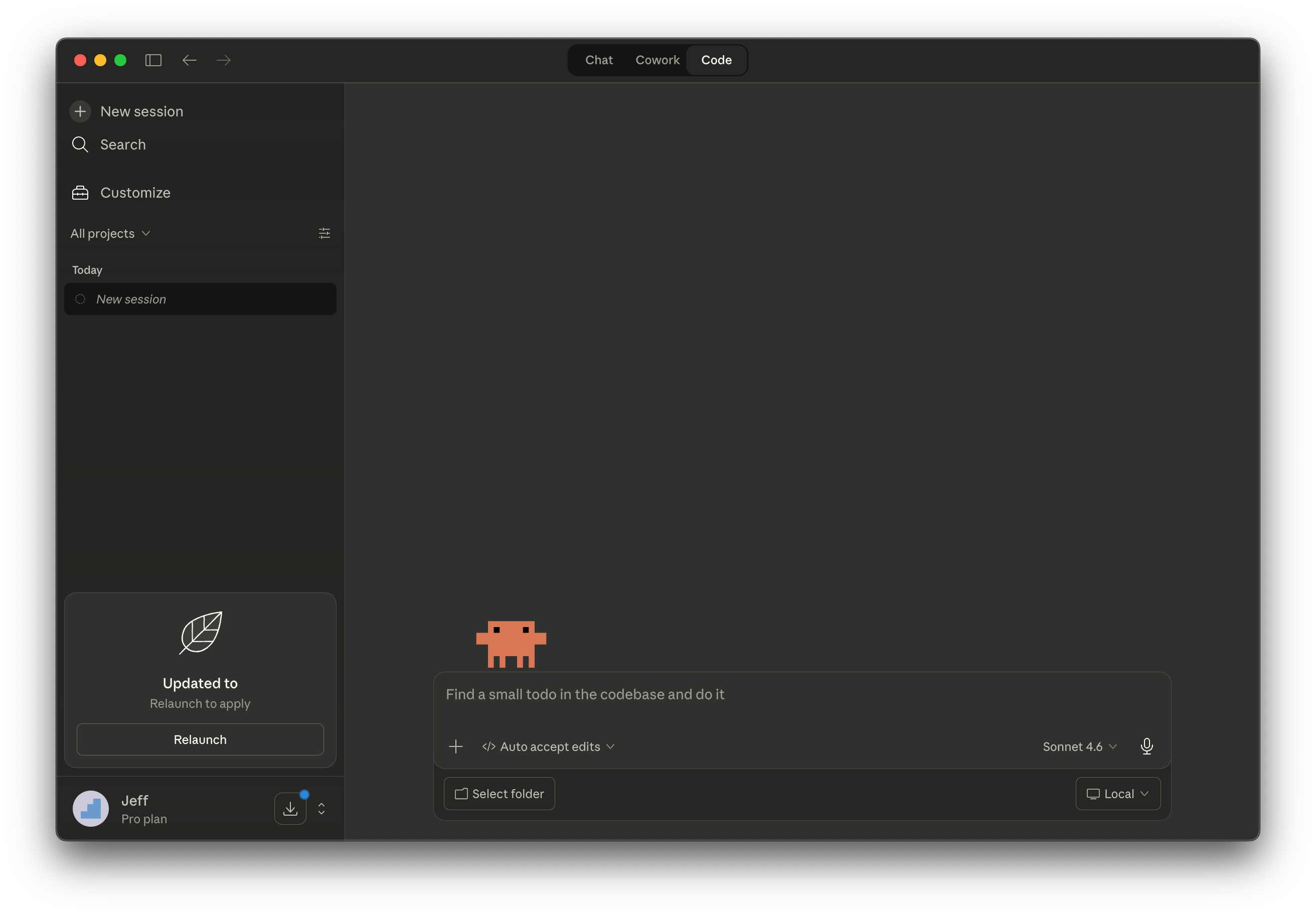Switch to the Cowork tab
Image resolution: width=1316 pixels, height=915 pixels.
[x=657, y=60]
